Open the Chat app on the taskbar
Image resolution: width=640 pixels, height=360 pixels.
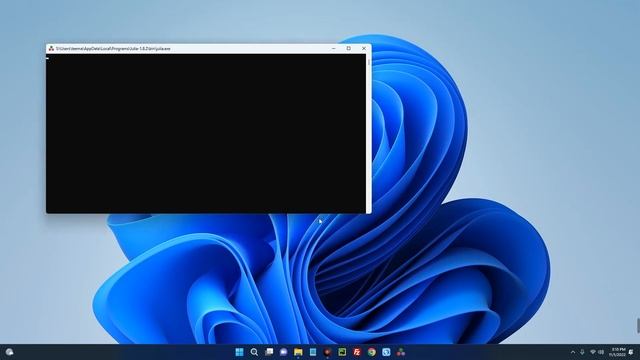click(284, 352)
